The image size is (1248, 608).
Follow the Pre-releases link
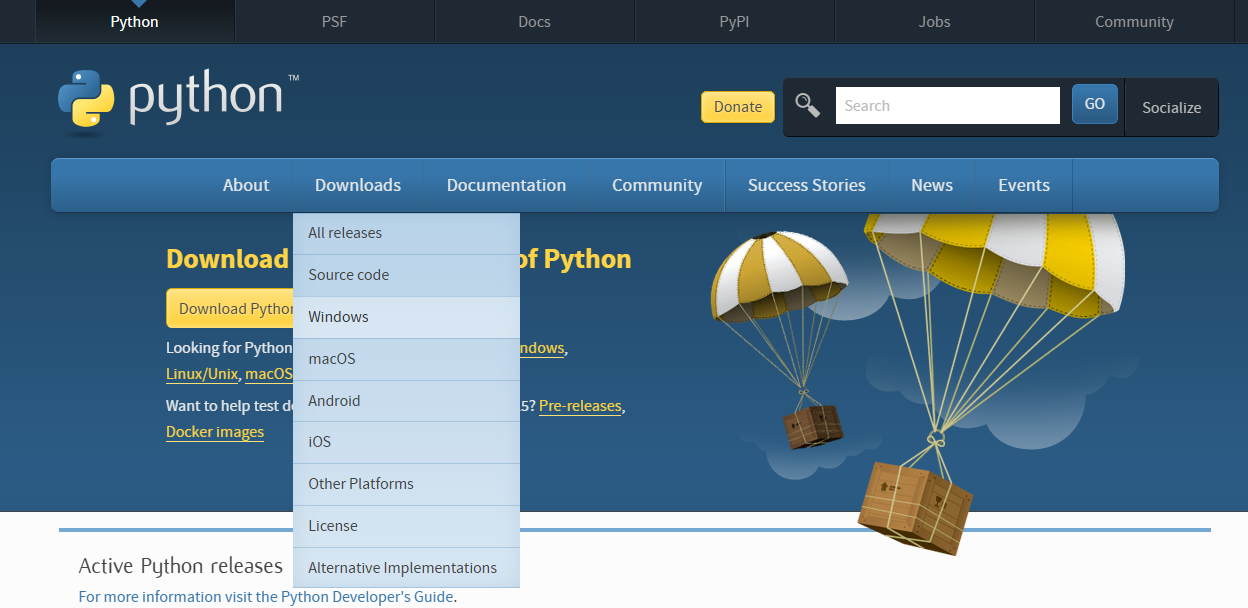pyautogui.click(x=580, y=406)
